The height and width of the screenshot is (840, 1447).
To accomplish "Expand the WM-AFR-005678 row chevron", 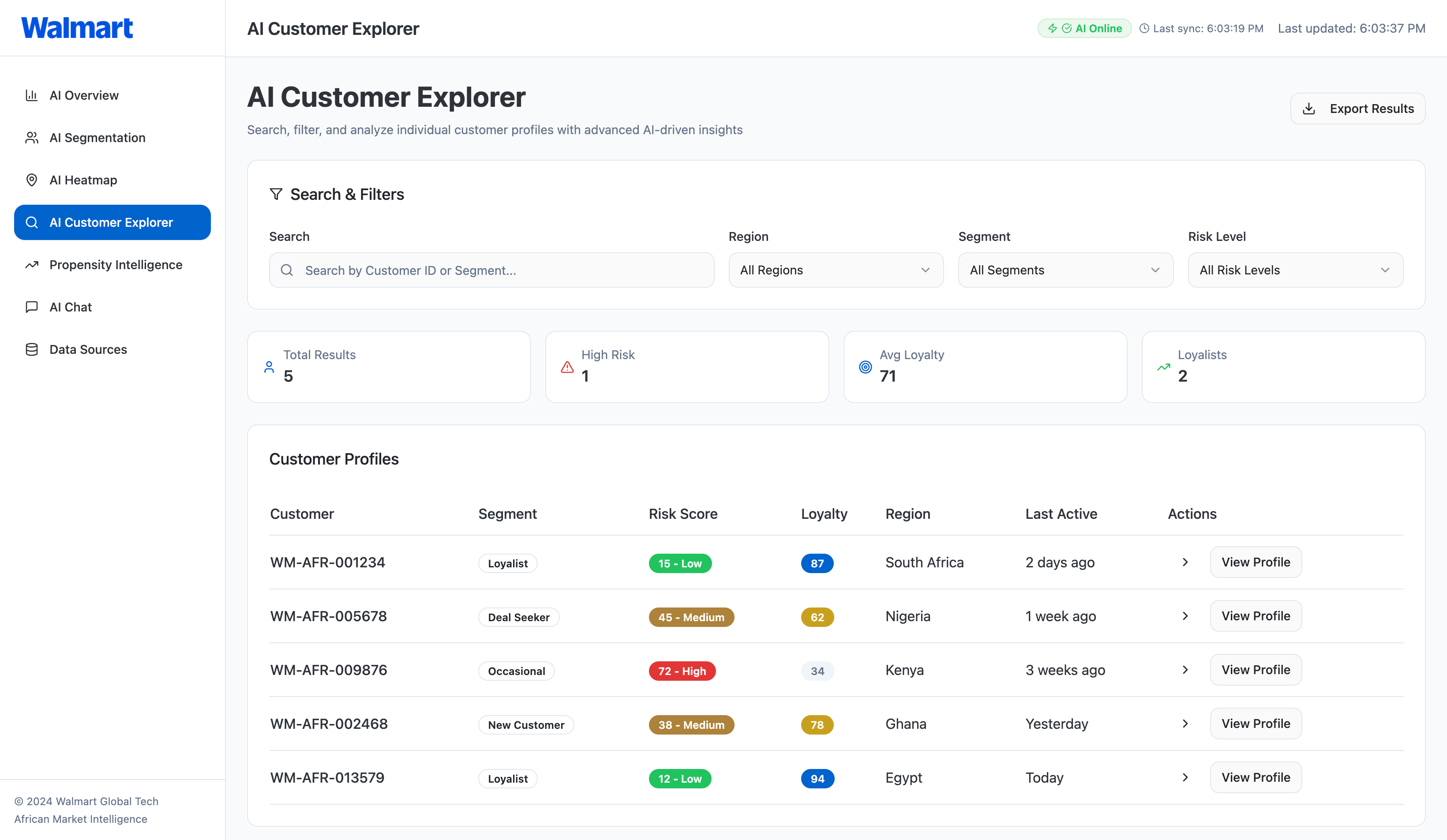I will (1185, 616).
